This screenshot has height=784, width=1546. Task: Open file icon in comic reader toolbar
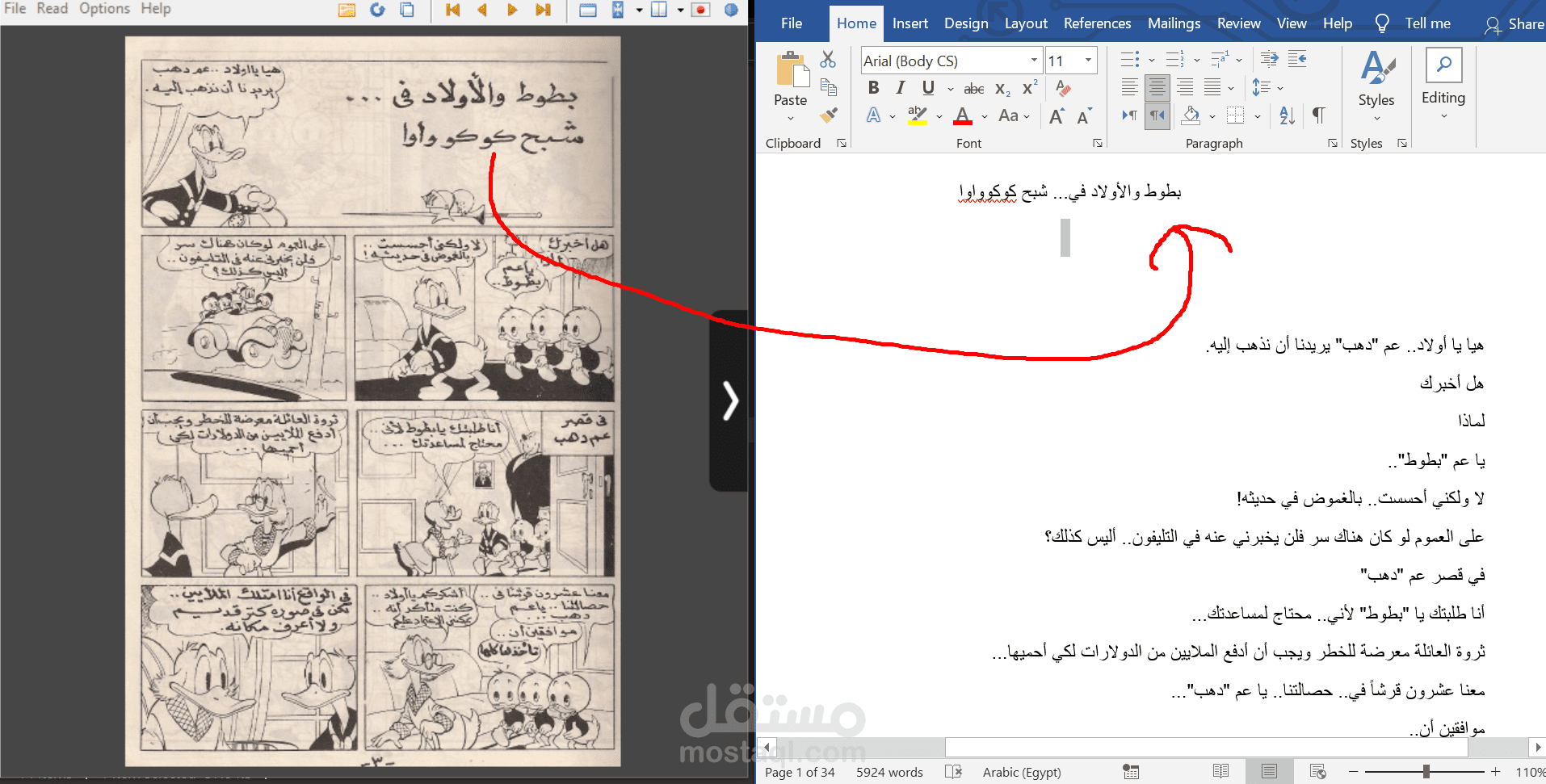pos(347,10)
